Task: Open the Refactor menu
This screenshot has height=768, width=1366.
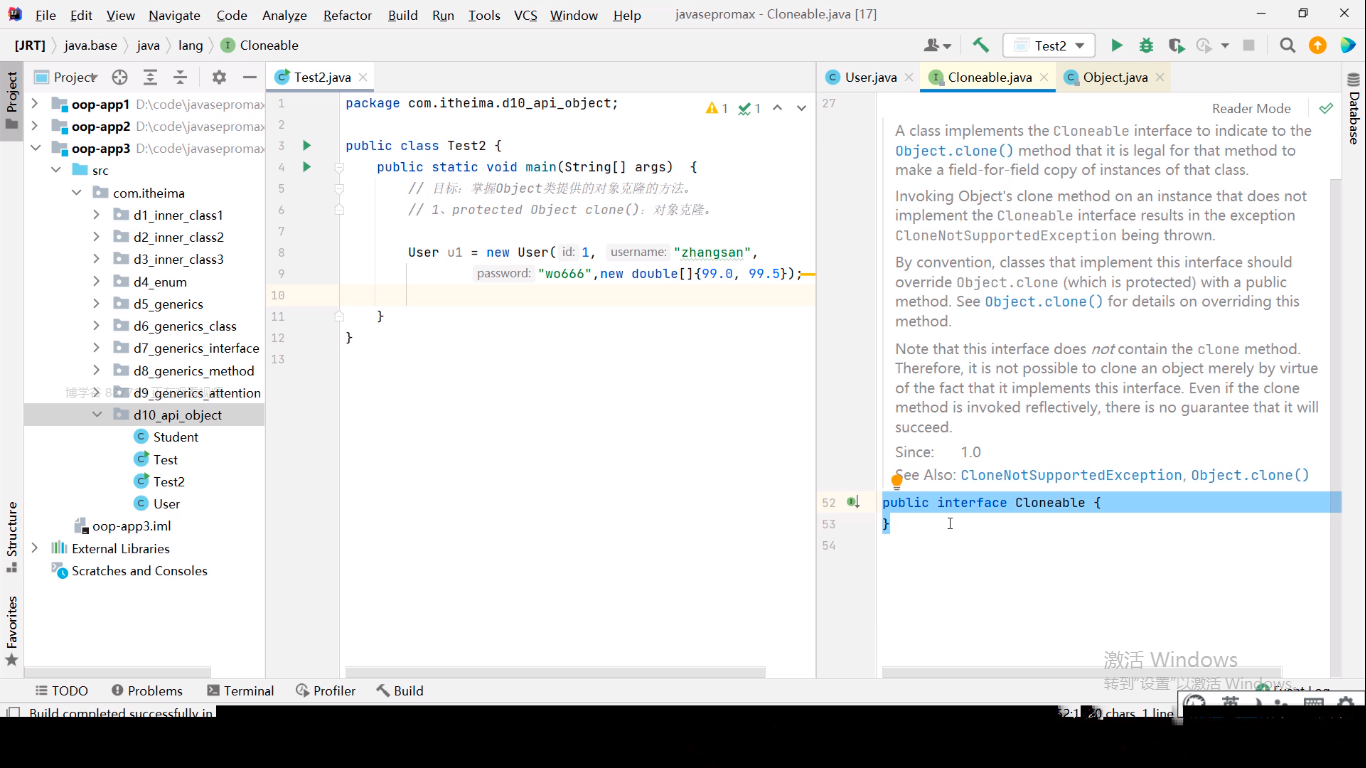Action: [x=345, y=15]
